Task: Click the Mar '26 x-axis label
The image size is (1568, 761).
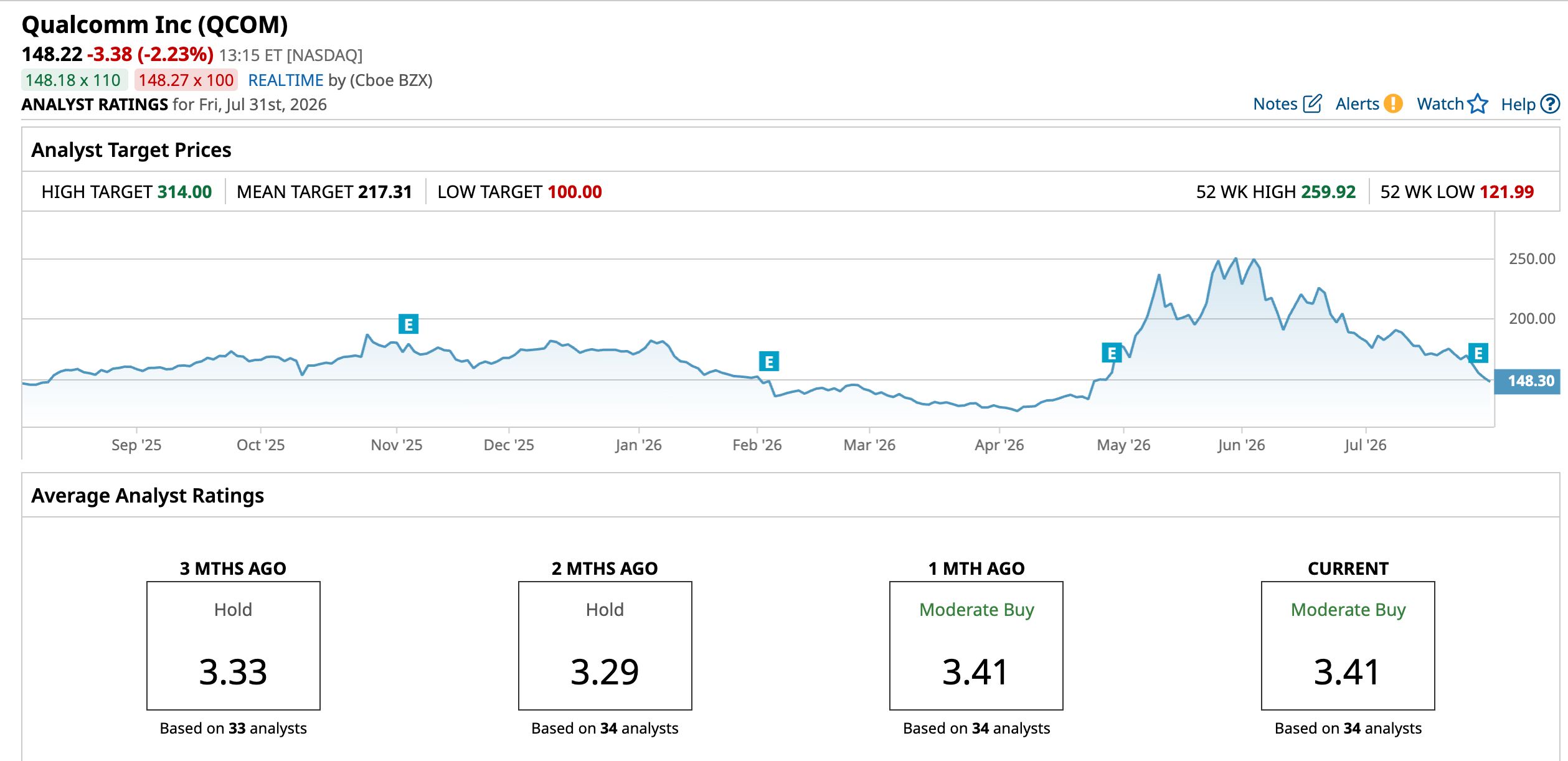Action: click(x=869, y=445)
